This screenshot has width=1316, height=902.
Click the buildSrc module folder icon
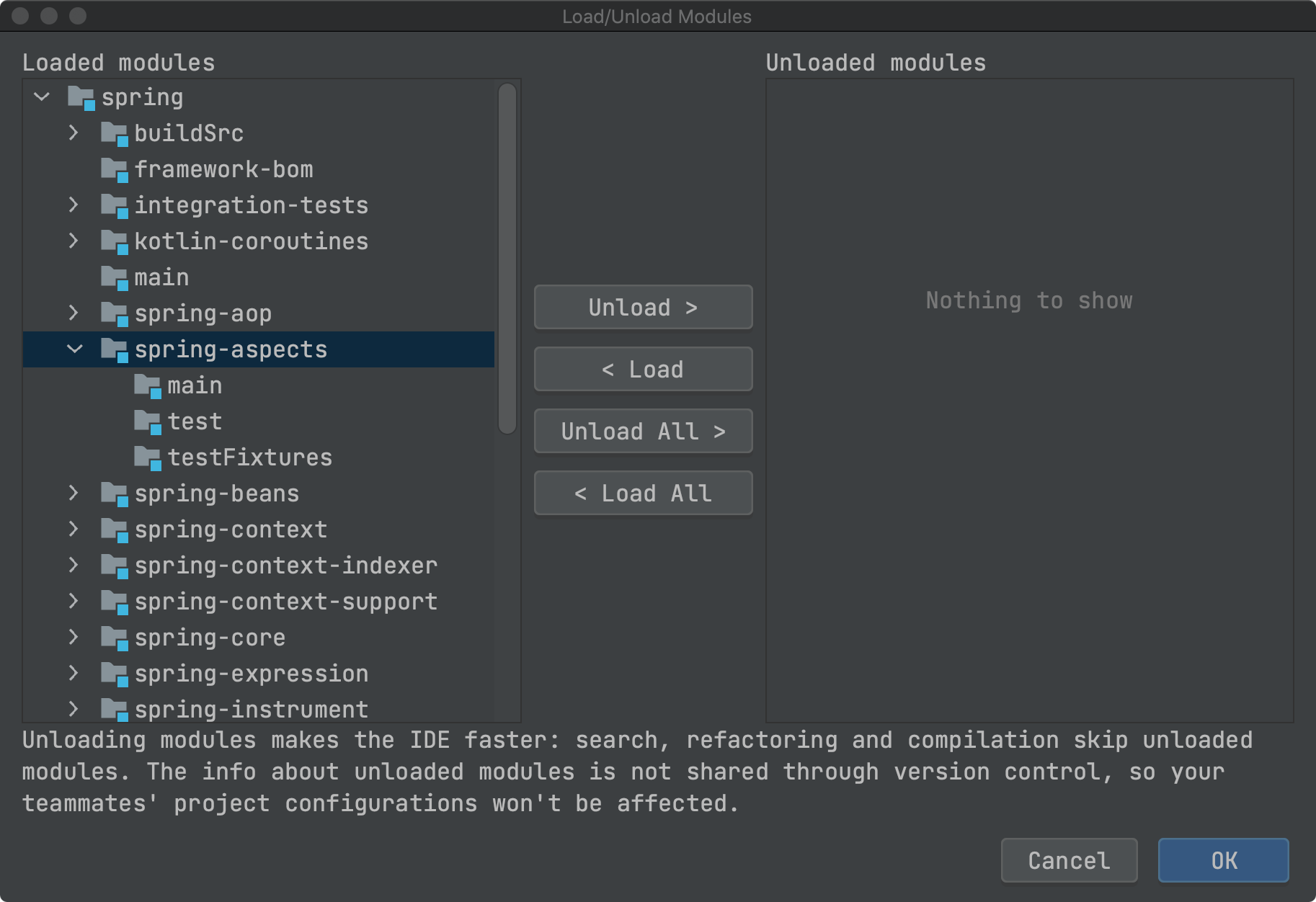tap(114, 133)
